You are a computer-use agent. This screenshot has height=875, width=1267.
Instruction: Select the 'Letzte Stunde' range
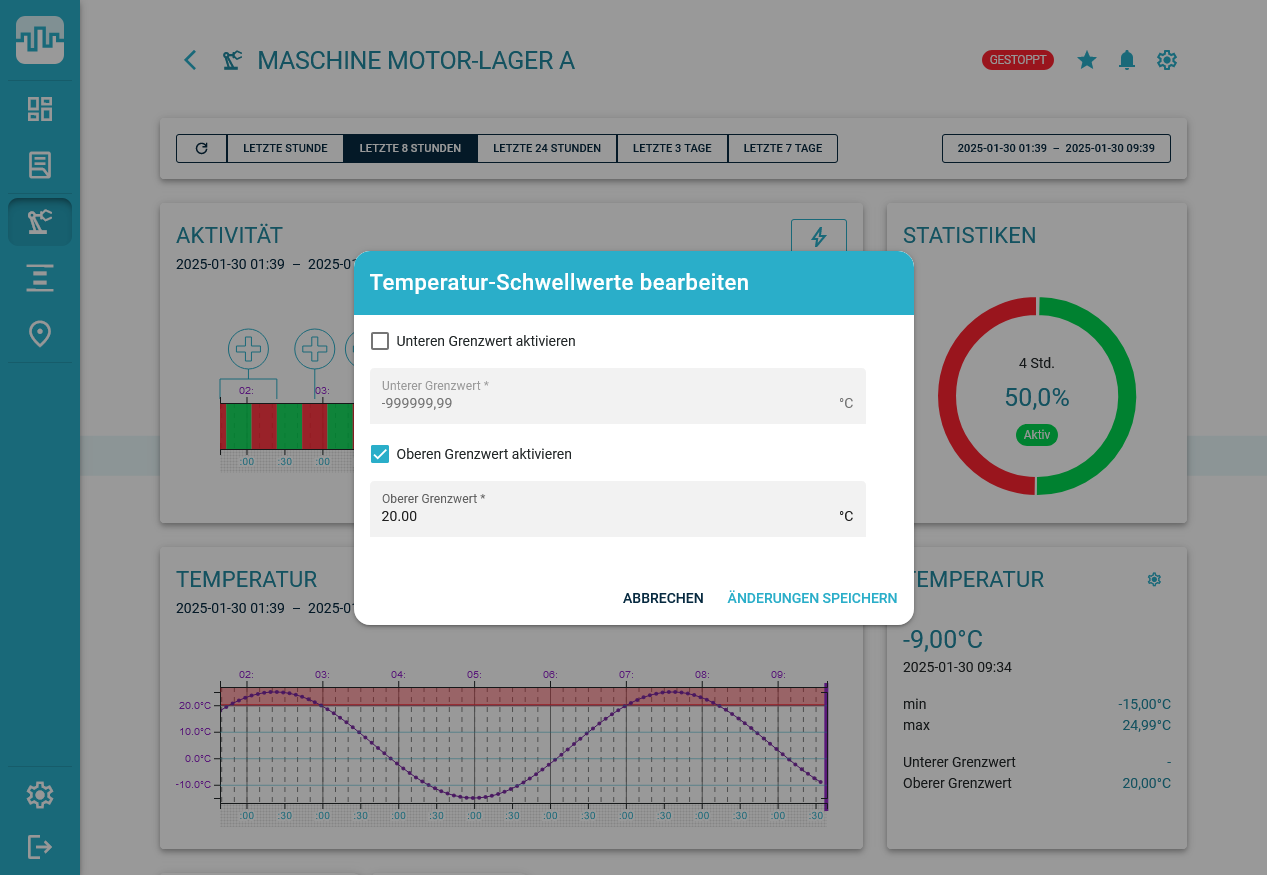286,148
